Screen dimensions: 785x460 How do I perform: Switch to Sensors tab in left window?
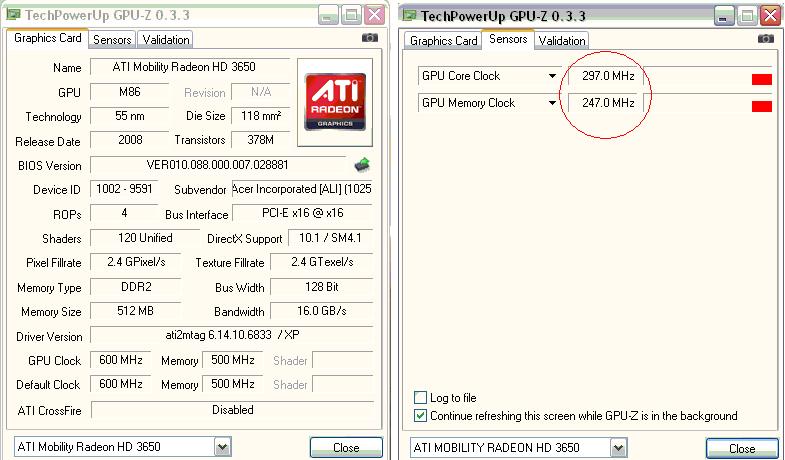(x=112, y=40)
